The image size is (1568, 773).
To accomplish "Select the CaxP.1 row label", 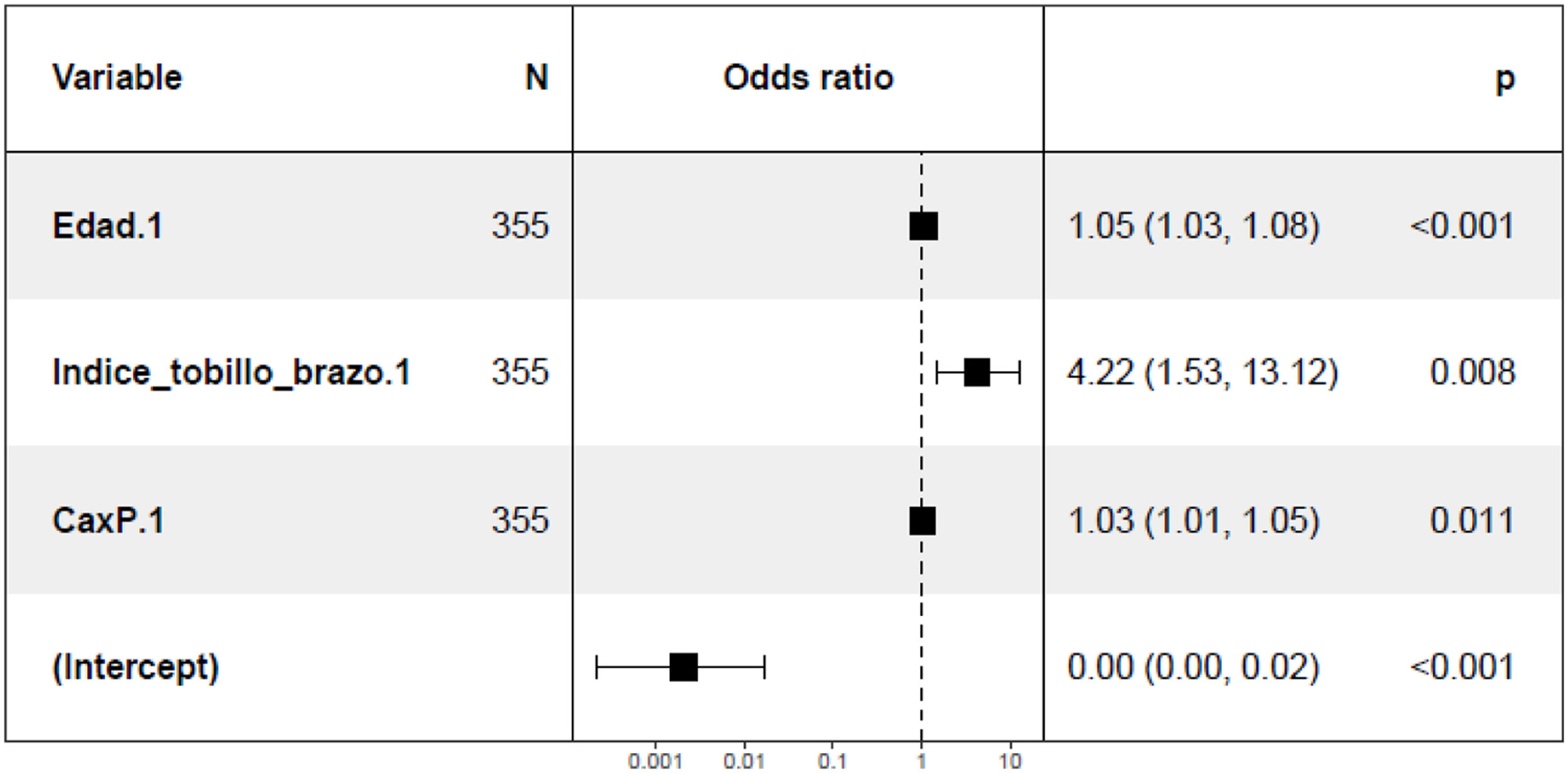I will point(108,521).
